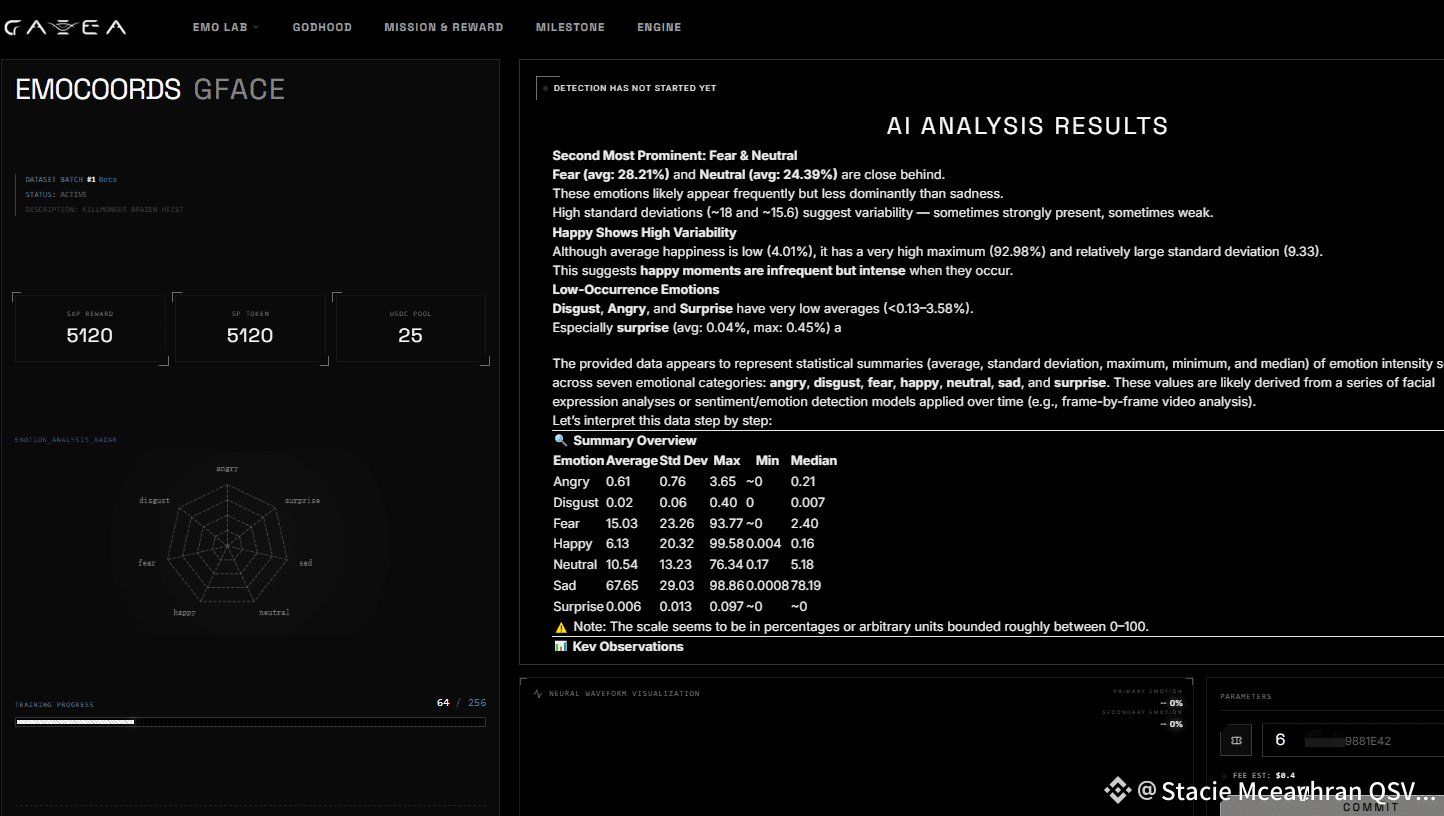Screen dimensions: 1444x816
Task: Click the Sad average '67.65'
Action: [x=622, y=586]
